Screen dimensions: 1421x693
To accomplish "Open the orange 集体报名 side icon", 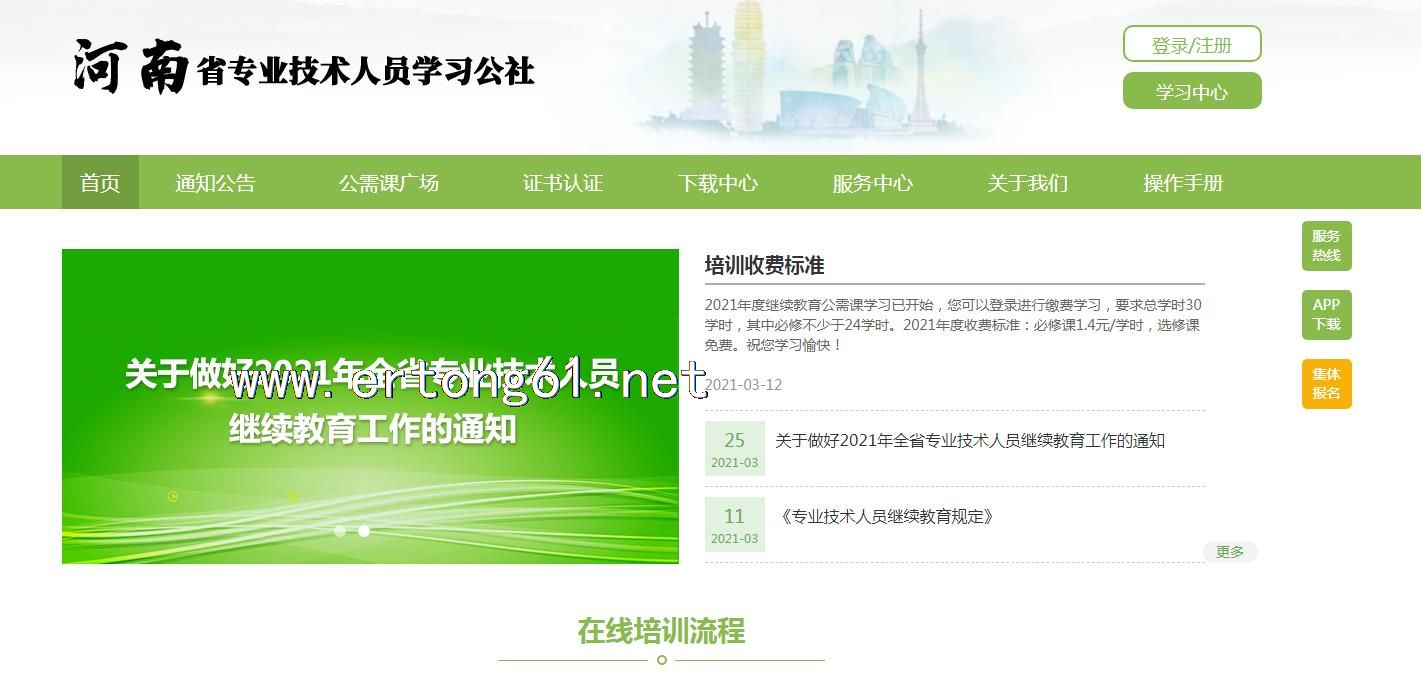I will (x=1326, y=384).
